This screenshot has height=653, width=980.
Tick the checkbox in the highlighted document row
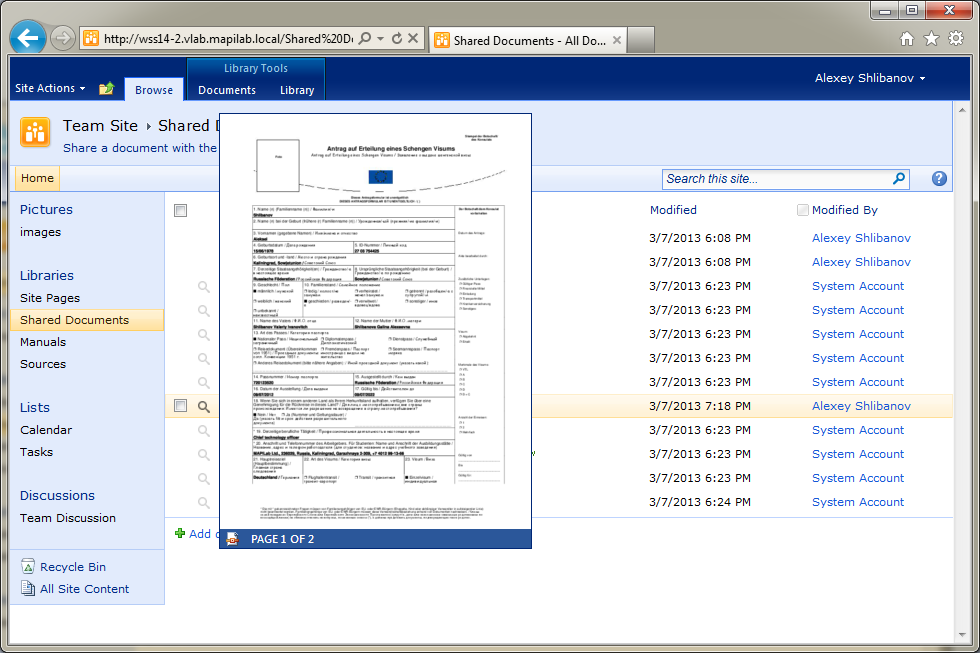(181, 406)
